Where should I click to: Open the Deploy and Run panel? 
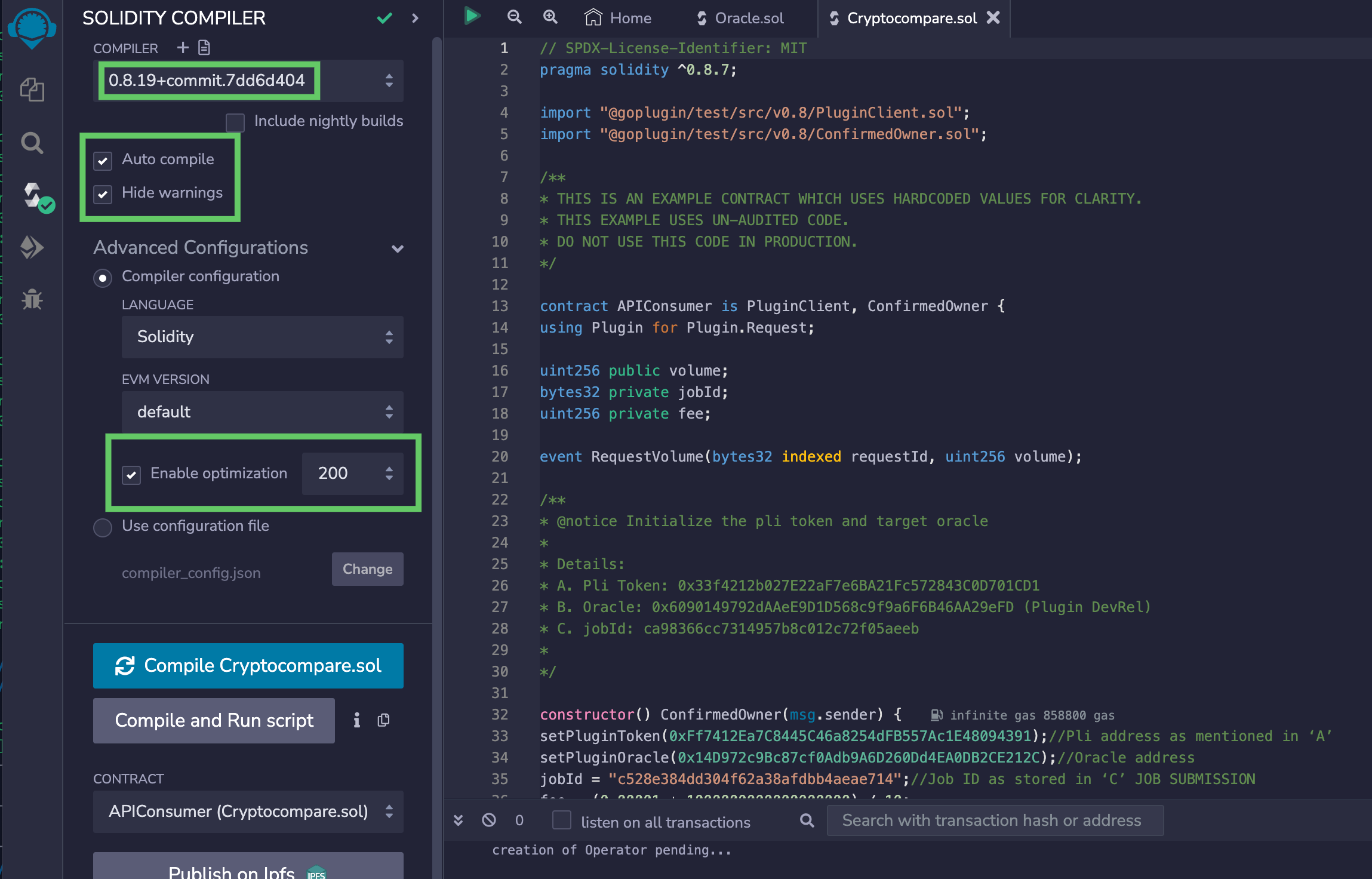(32, 247)
